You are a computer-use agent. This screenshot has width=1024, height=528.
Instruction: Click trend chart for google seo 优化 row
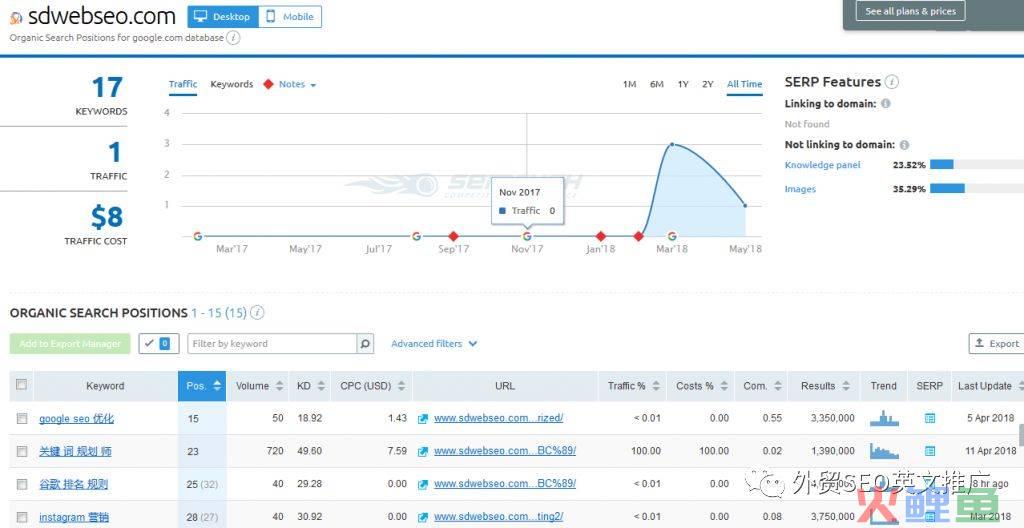[884, 418]
